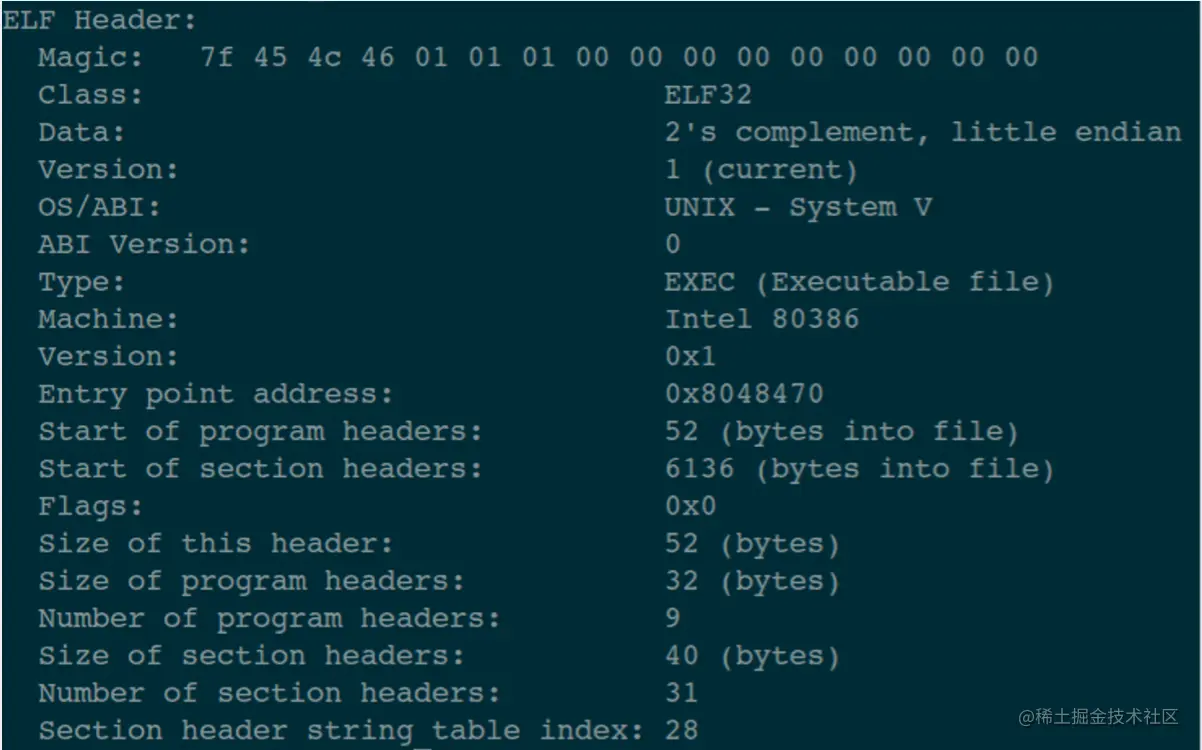Click the ELF32 class value

(x=708, y=95)
